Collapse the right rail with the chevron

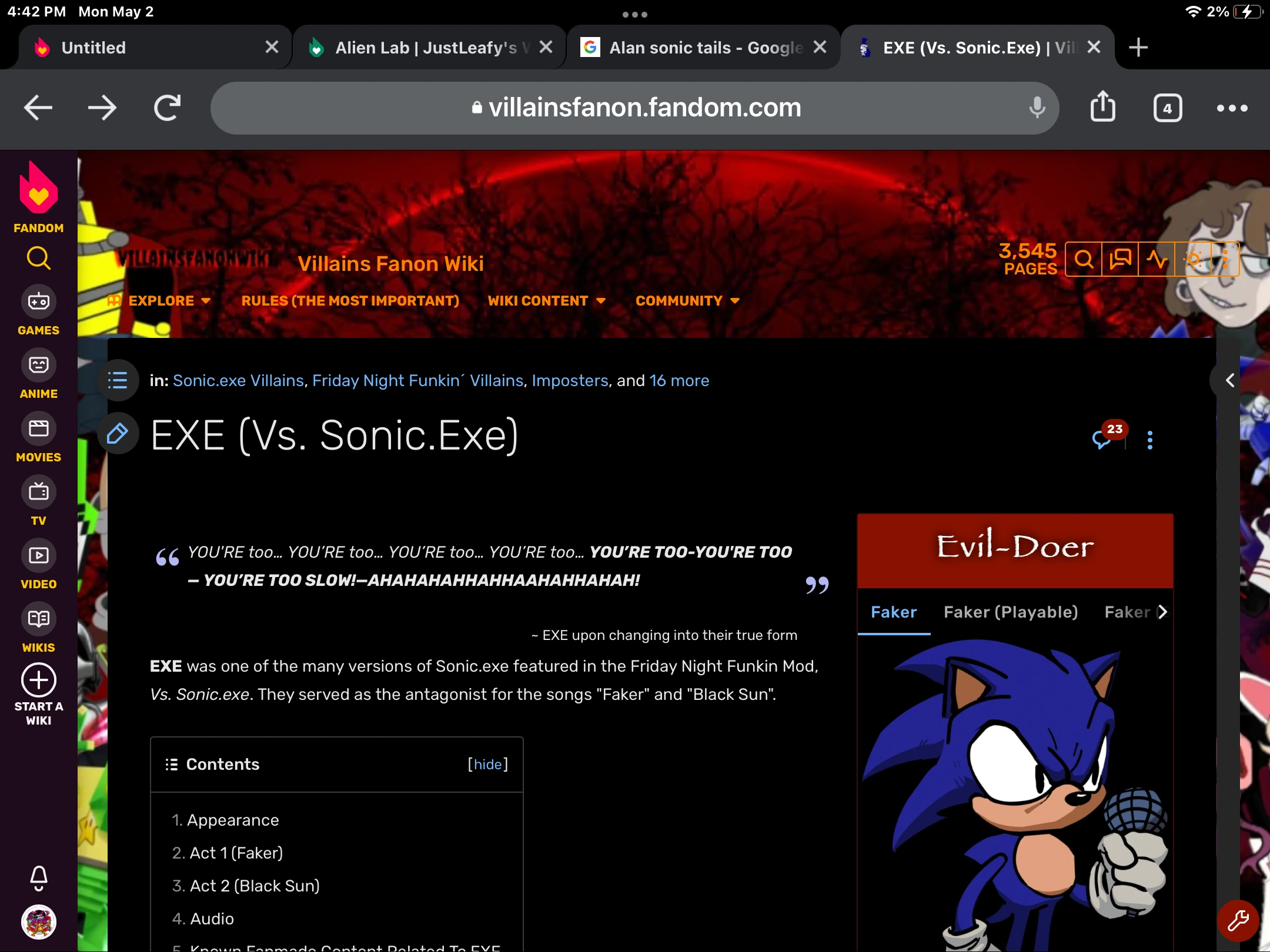[1230, 380]
